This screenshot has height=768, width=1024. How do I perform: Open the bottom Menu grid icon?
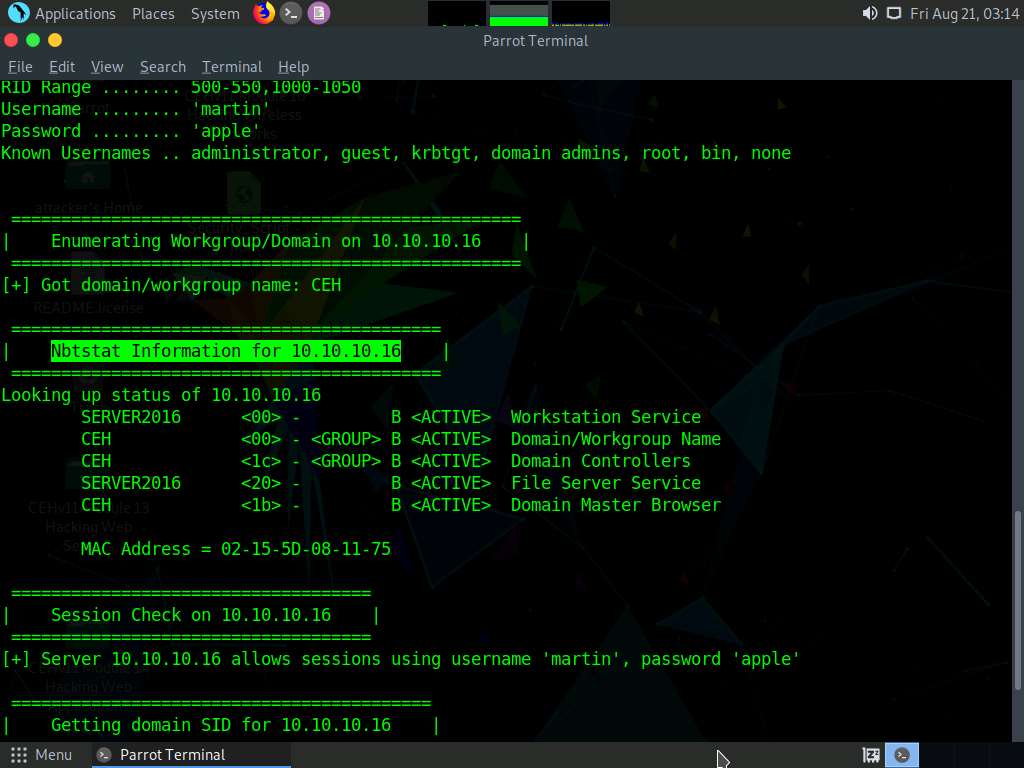tap(19, 755)
